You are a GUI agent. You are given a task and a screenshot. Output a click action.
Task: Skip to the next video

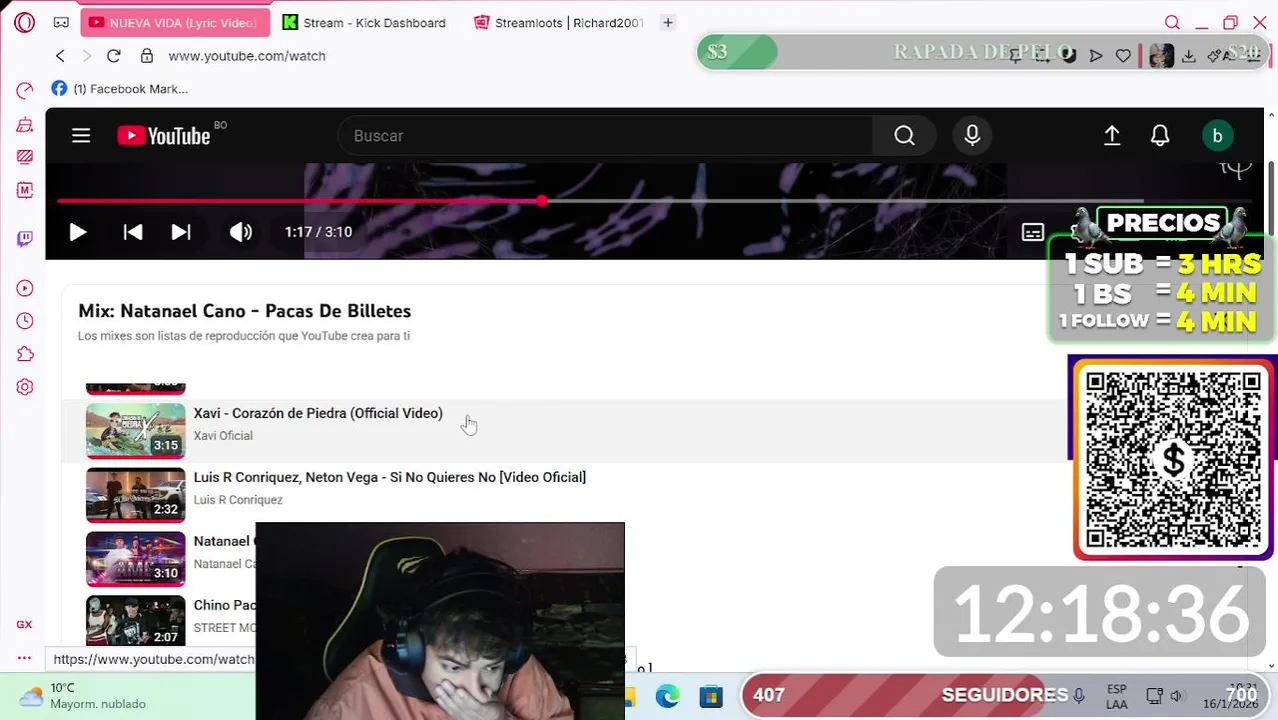[181, 232]
